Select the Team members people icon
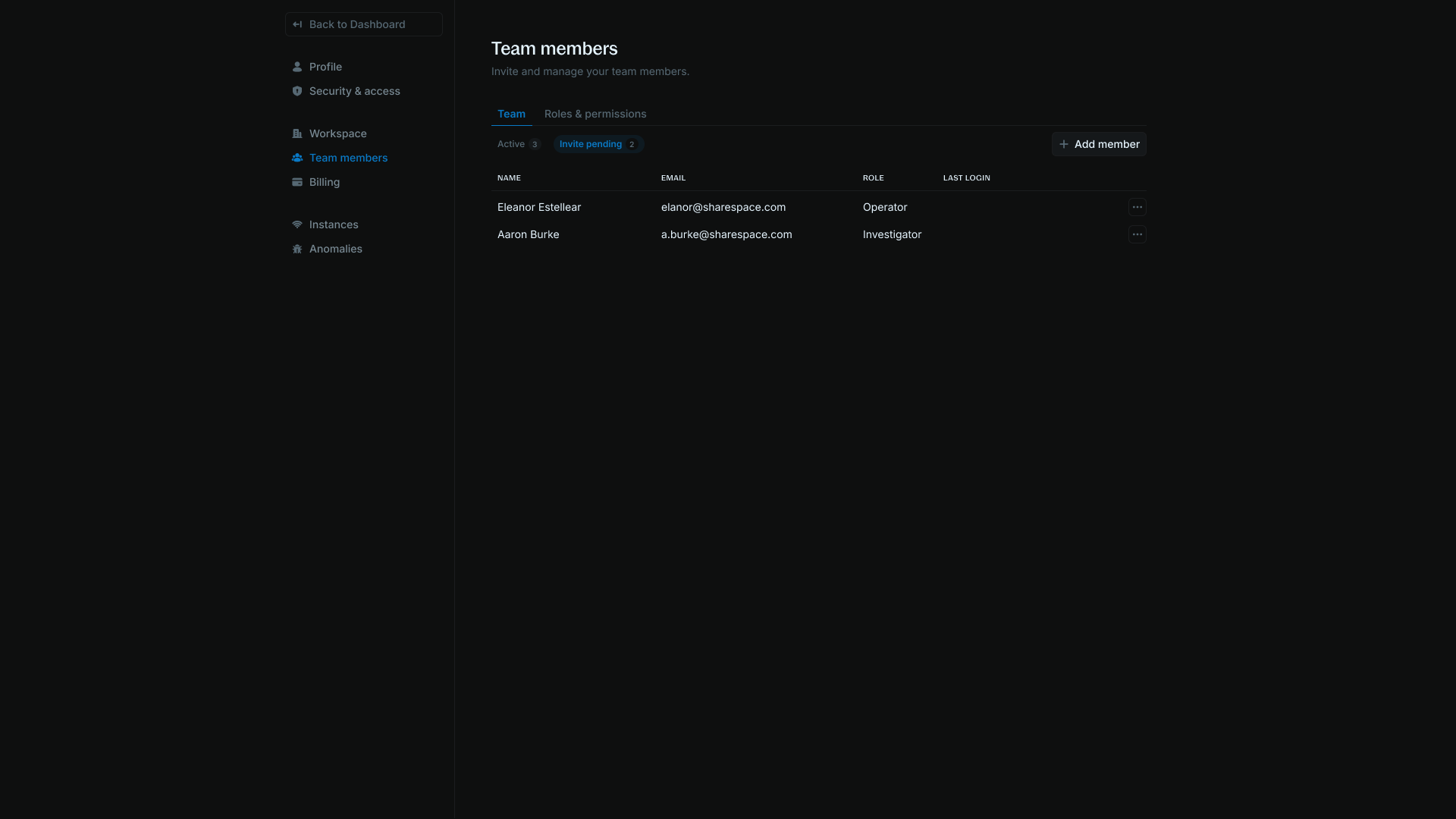Image resolution: width=1456 pixels, height=819 pixels. (x=297, y=158)
